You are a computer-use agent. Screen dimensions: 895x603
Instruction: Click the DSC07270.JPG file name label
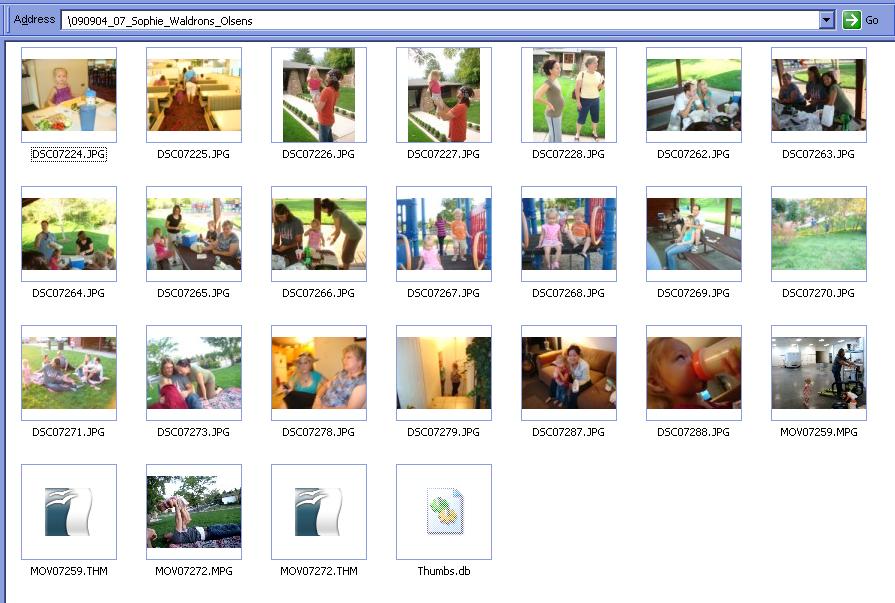819,293
